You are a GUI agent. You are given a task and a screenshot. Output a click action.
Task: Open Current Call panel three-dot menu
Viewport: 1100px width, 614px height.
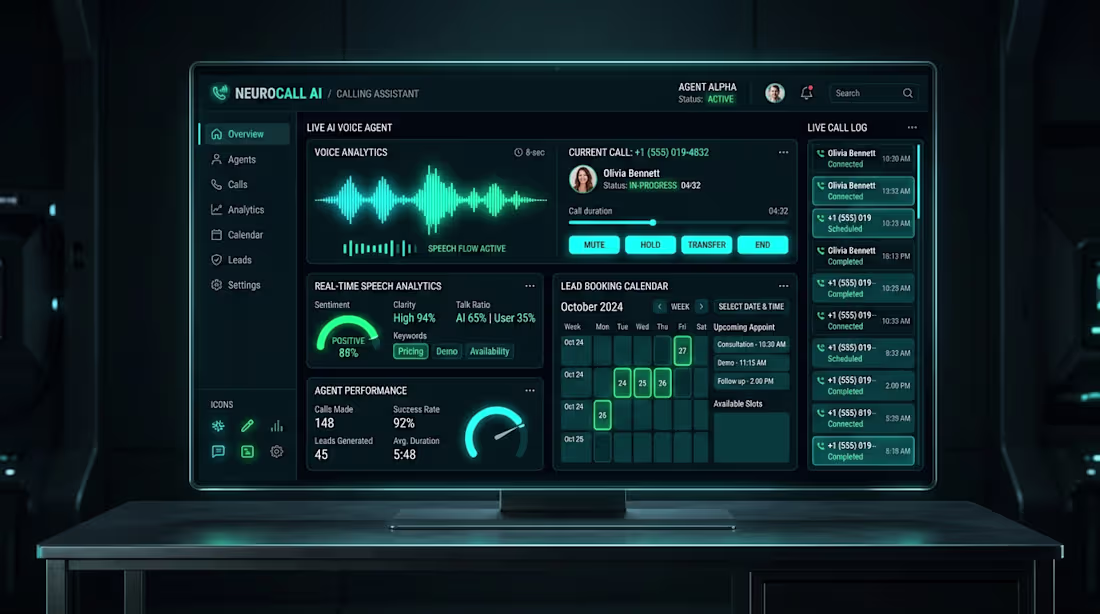pos(783,152)
